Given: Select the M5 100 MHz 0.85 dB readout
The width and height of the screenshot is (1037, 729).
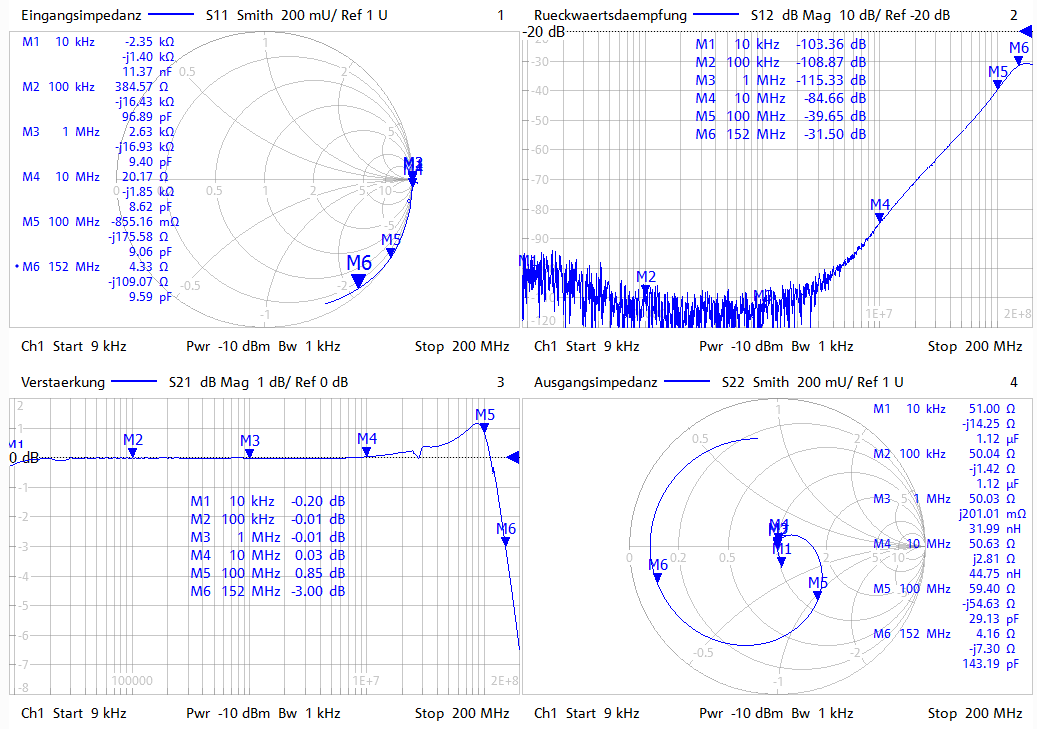Looking at the screenshot, I should [x=268, y=573].
